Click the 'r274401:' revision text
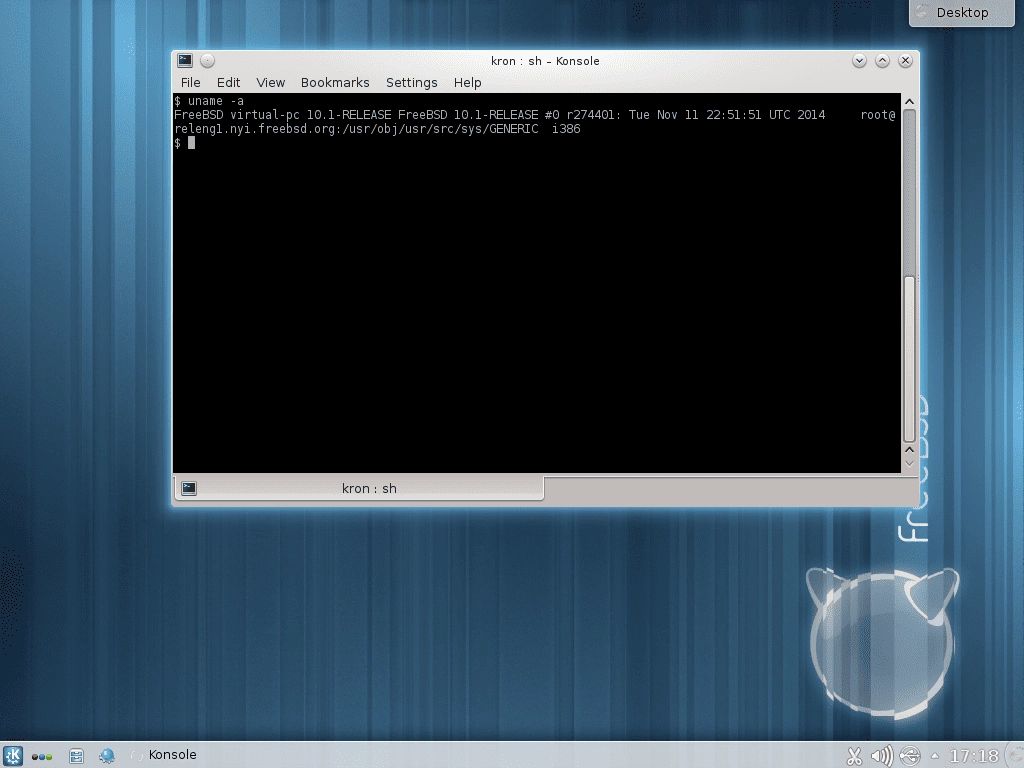This screenshot has width=1024, height=768. 593,115
